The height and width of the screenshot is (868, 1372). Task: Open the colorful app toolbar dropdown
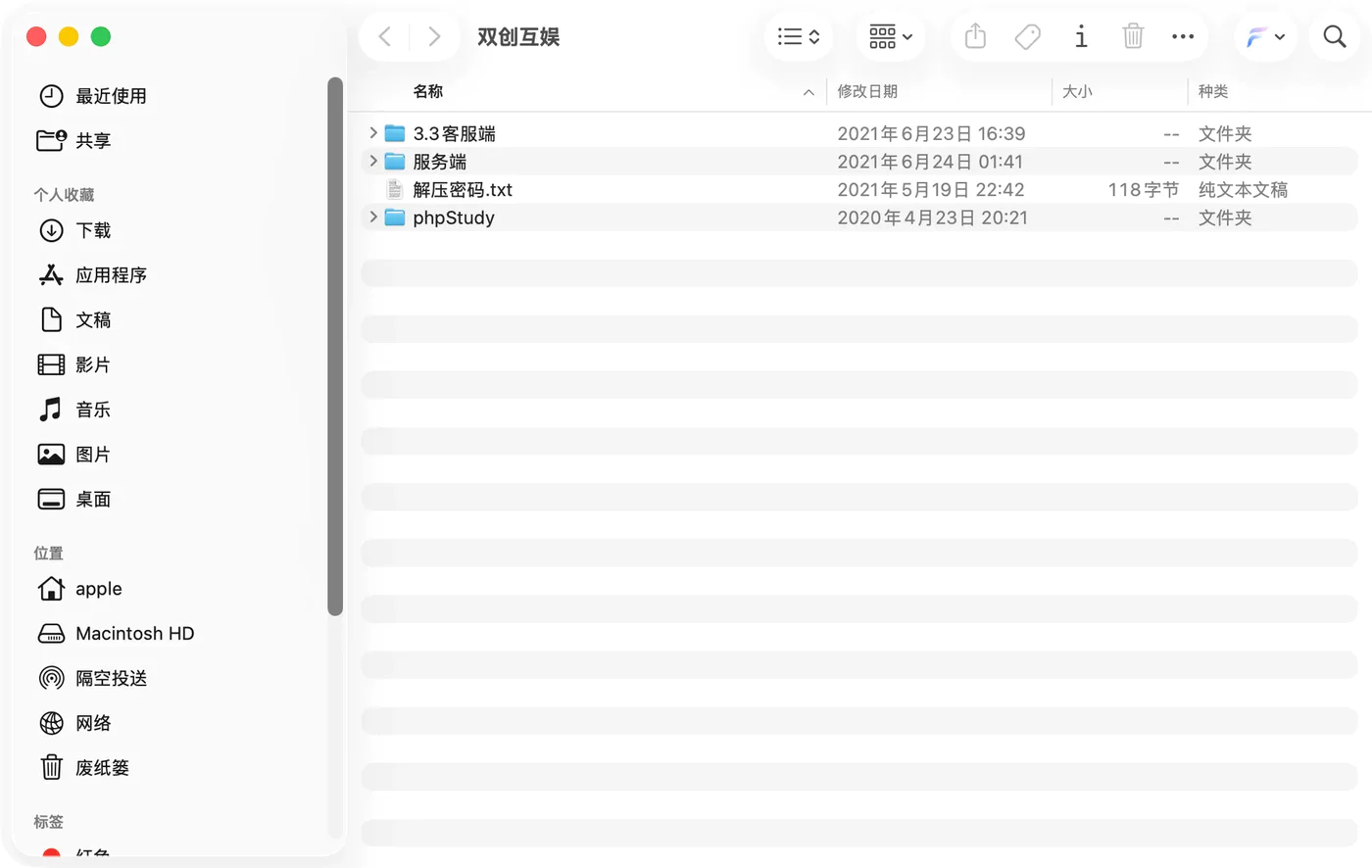click(x=1265, y=37)
